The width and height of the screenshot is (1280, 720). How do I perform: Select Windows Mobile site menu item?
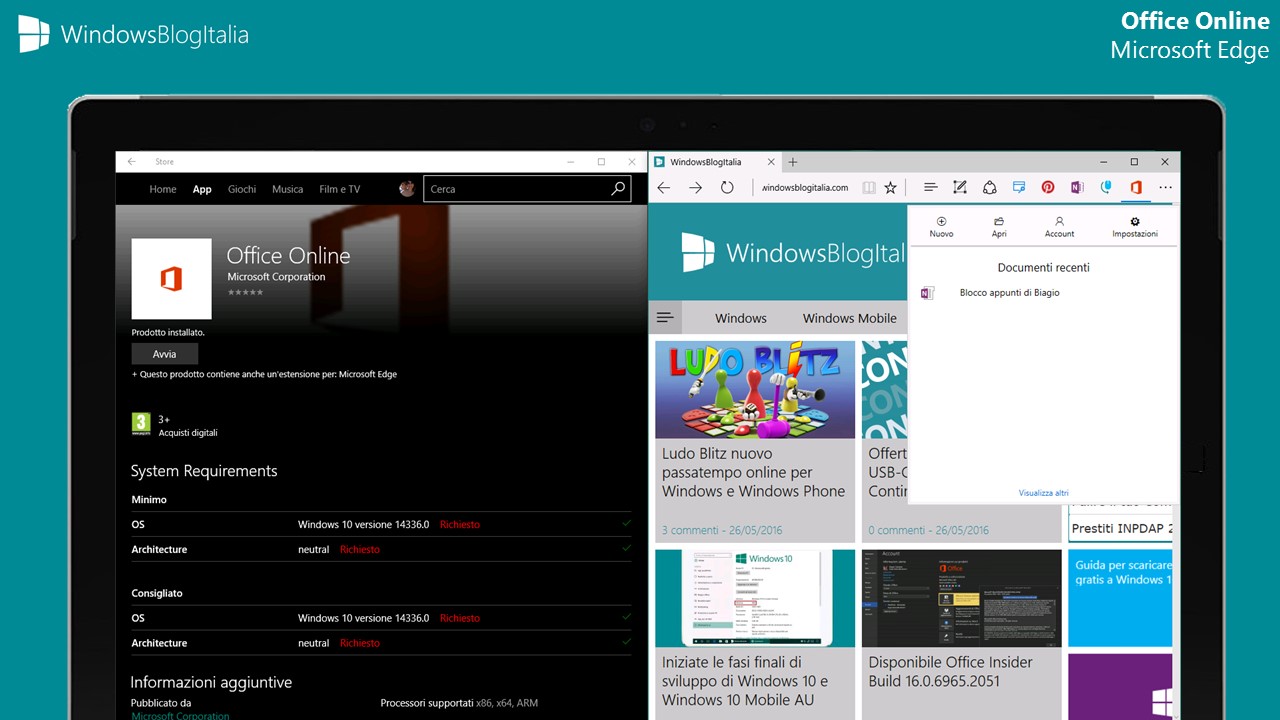click(850, 318)
